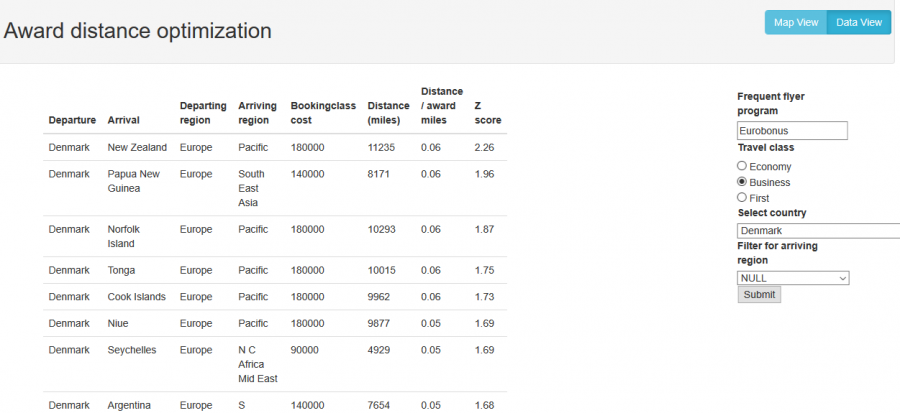Click the Papua New Guinea arrival cell
Viewport: 900px width, 413px height.
click(134, 181)
